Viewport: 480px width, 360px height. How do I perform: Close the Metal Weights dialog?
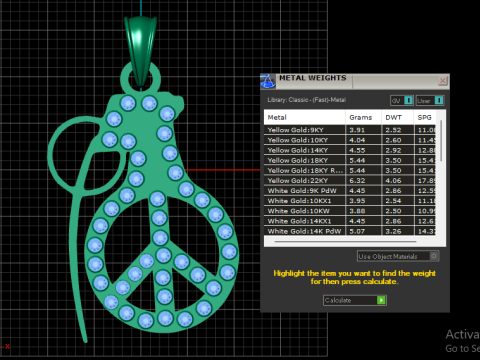(x=443, y=81)
